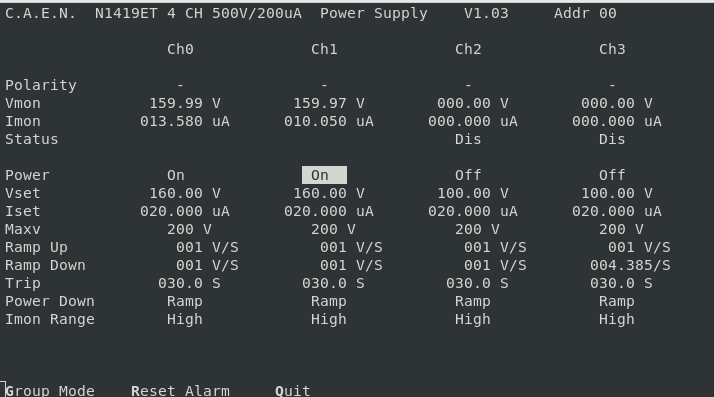Click the Polarity row label
Viewport: 714px width, 397px height.
coord(41,85)
